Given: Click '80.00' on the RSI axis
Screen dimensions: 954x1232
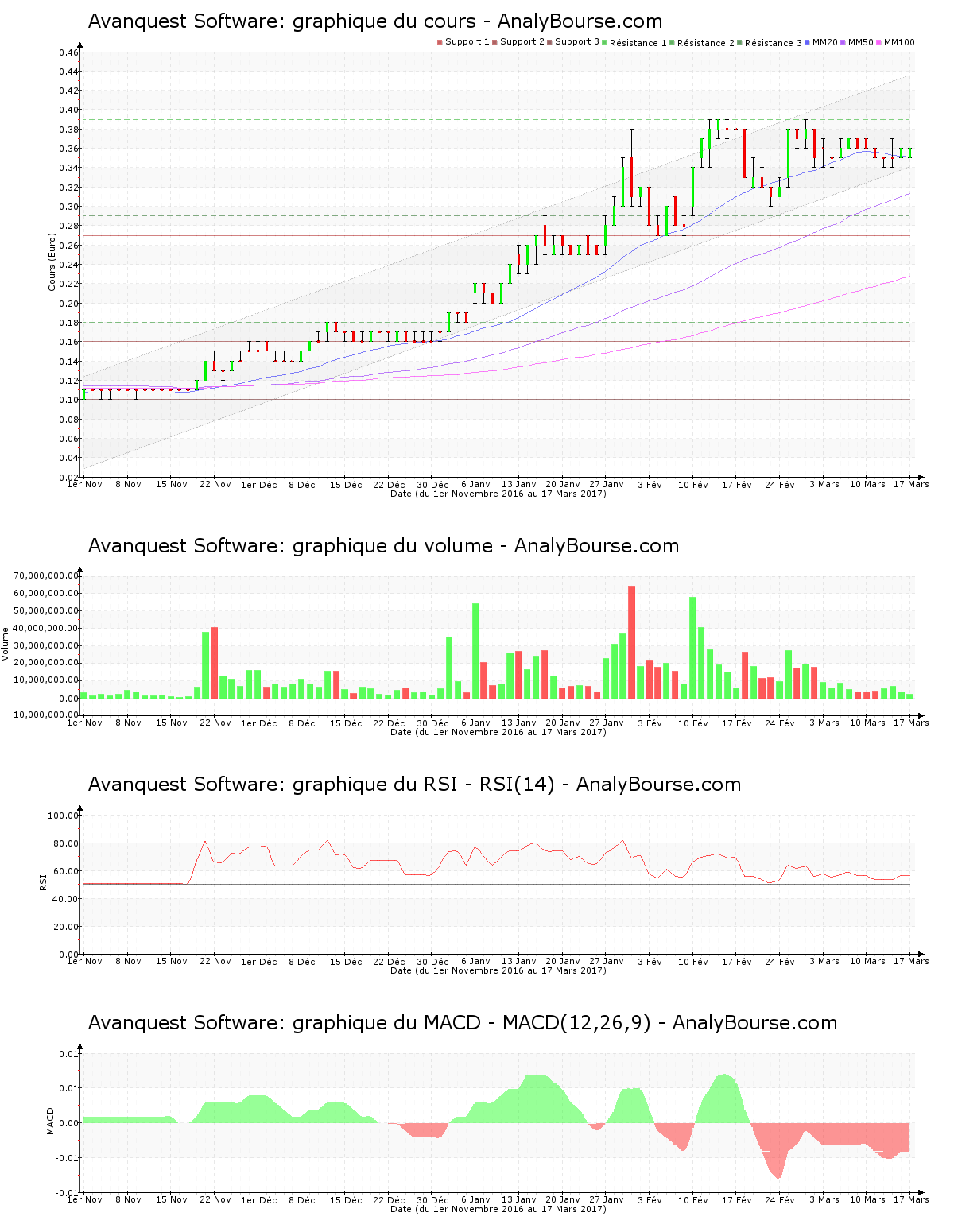Looking at the screenshot, I should pos(66,843).
